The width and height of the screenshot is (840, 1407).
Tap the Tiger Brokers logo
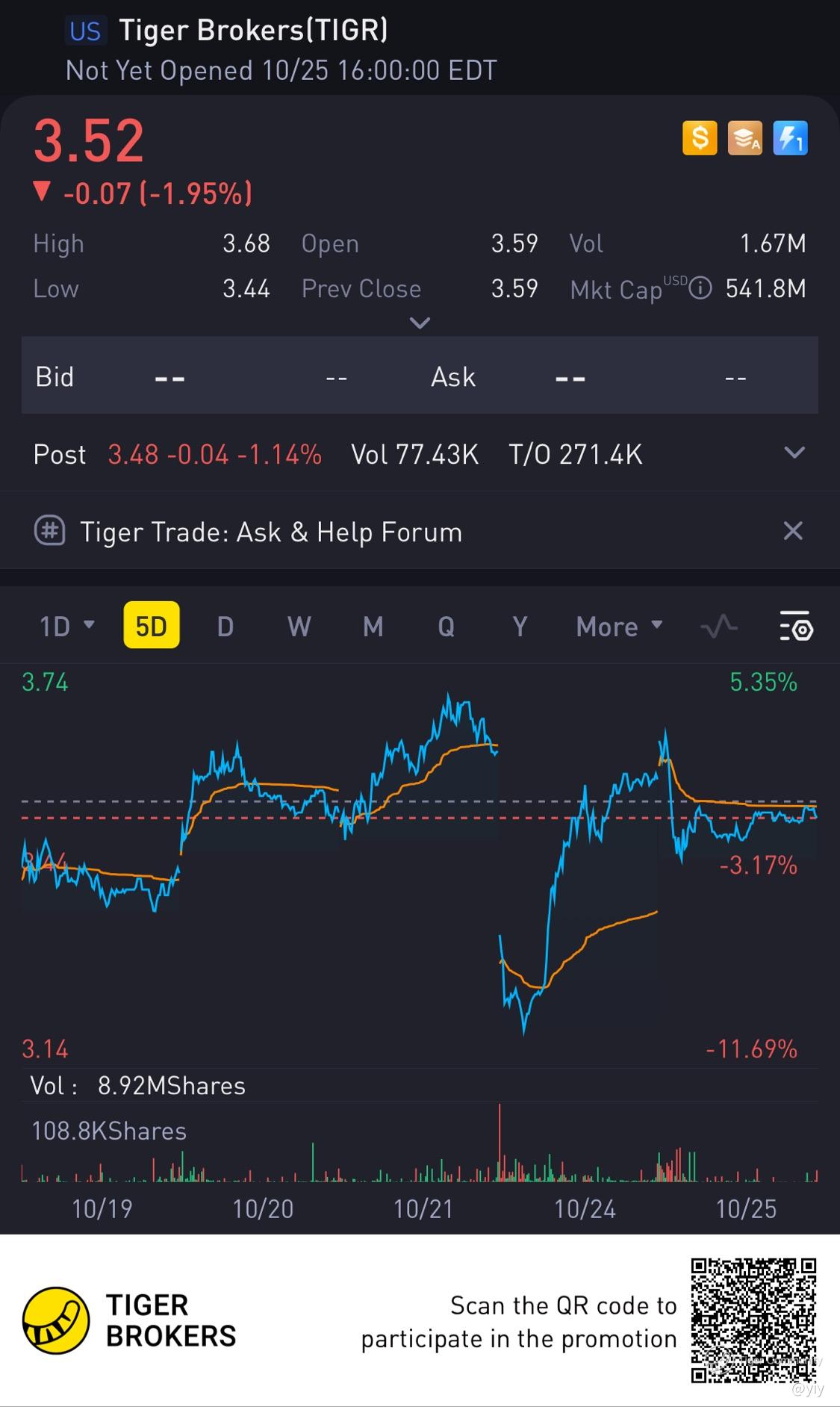(x=56, y=1320)
